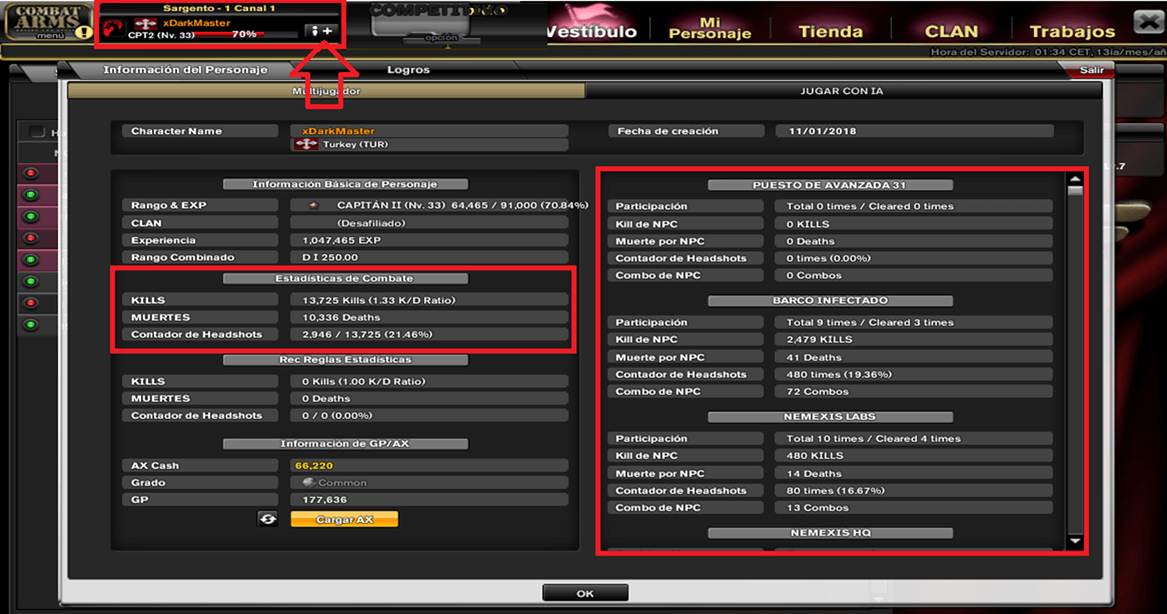Open Mi Personaje

pos(710,28)
